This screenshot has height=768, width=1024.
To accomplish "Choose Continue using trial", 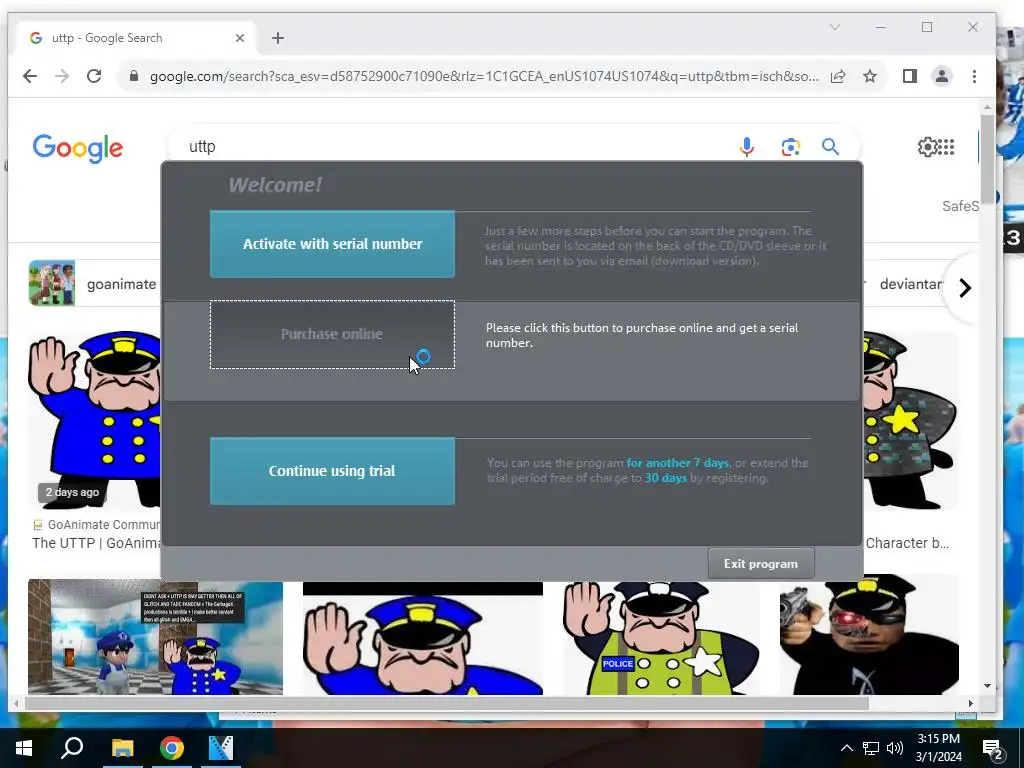I will pyautogui.click(x=332, y=471).
